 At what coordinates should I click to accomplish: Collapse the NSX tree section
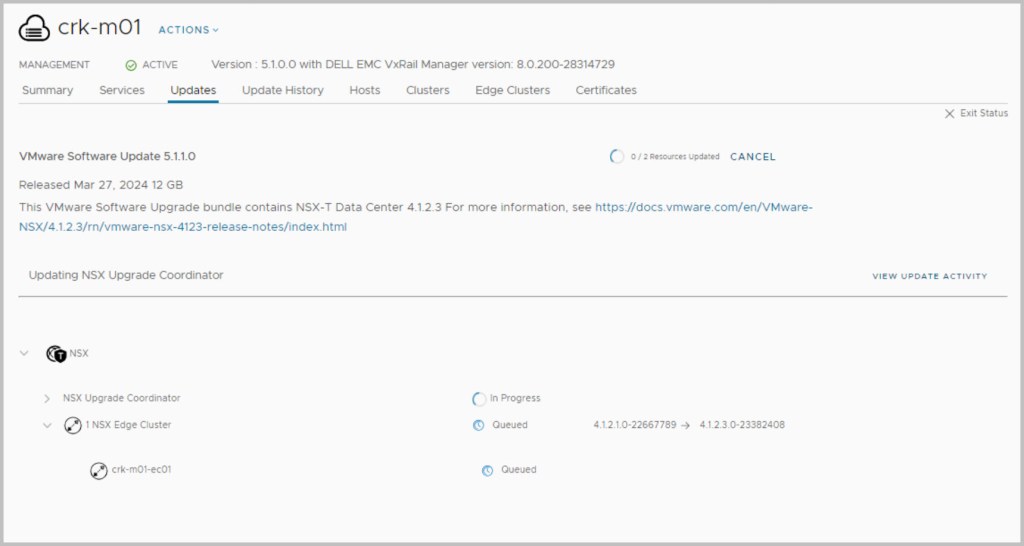point(25,353)
